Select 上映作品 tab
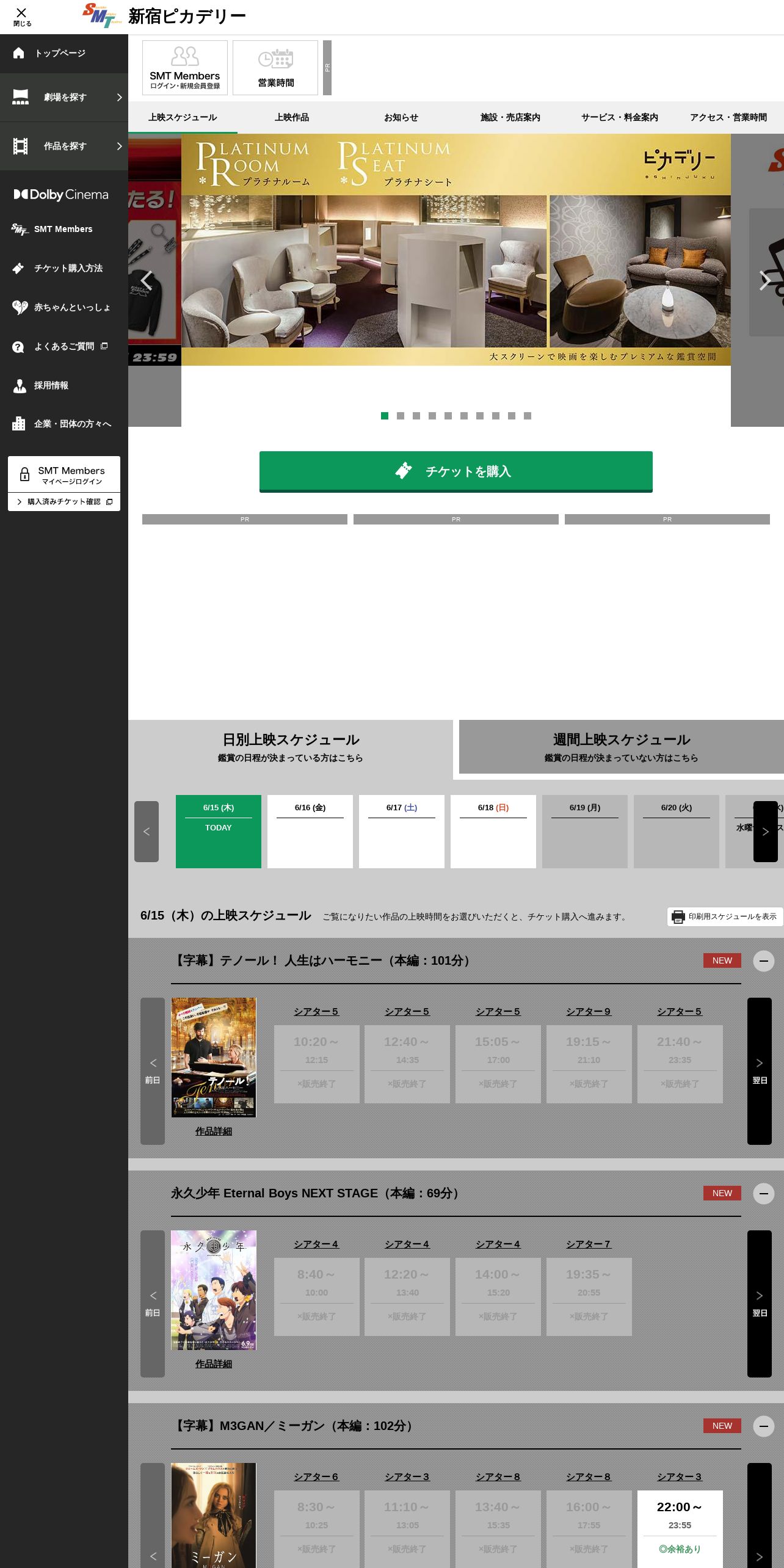The width and height of the screenshot is (784, 1568). [x=292, y=117]
